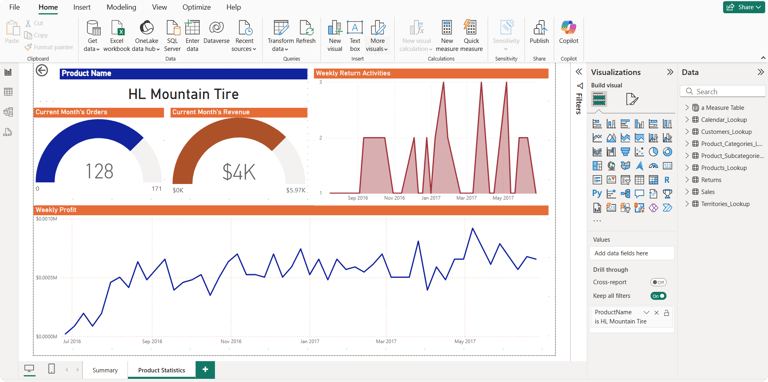Choose the Funnel chart visual

(625, 152)
